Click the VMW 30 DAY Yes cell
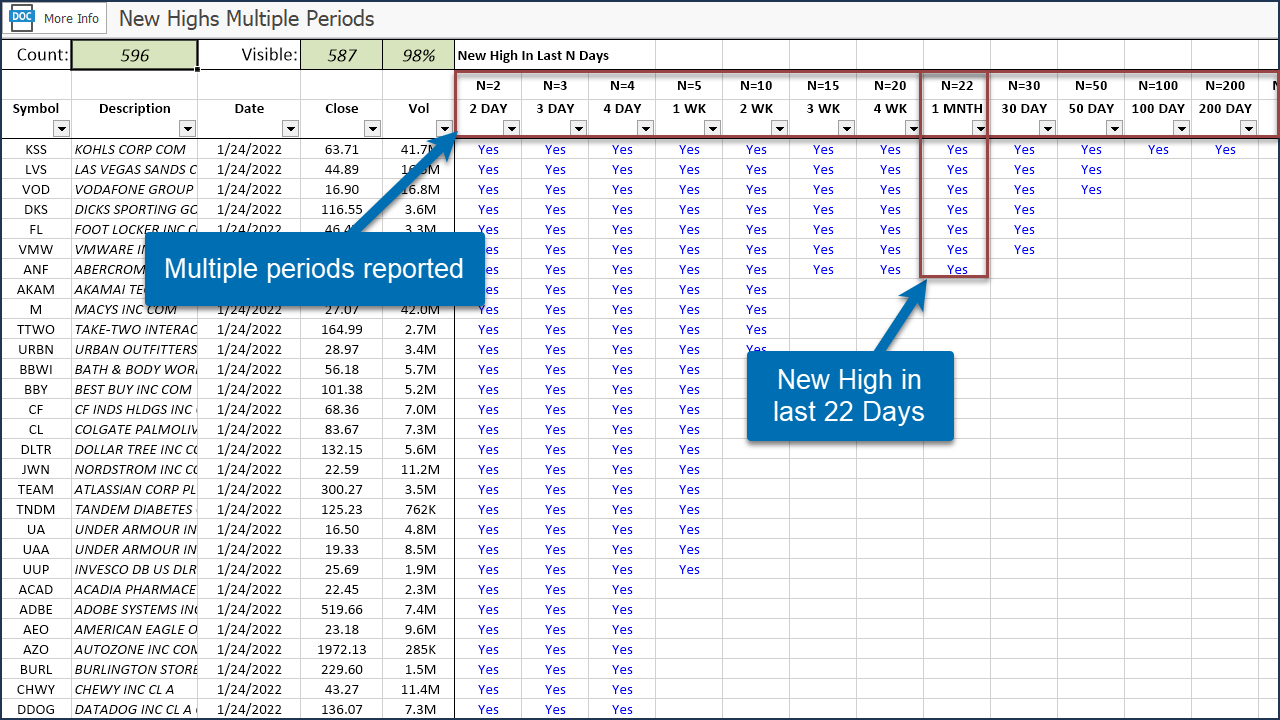The height and width of the screenshot is (720, 1280). (x=1024, y=250)
